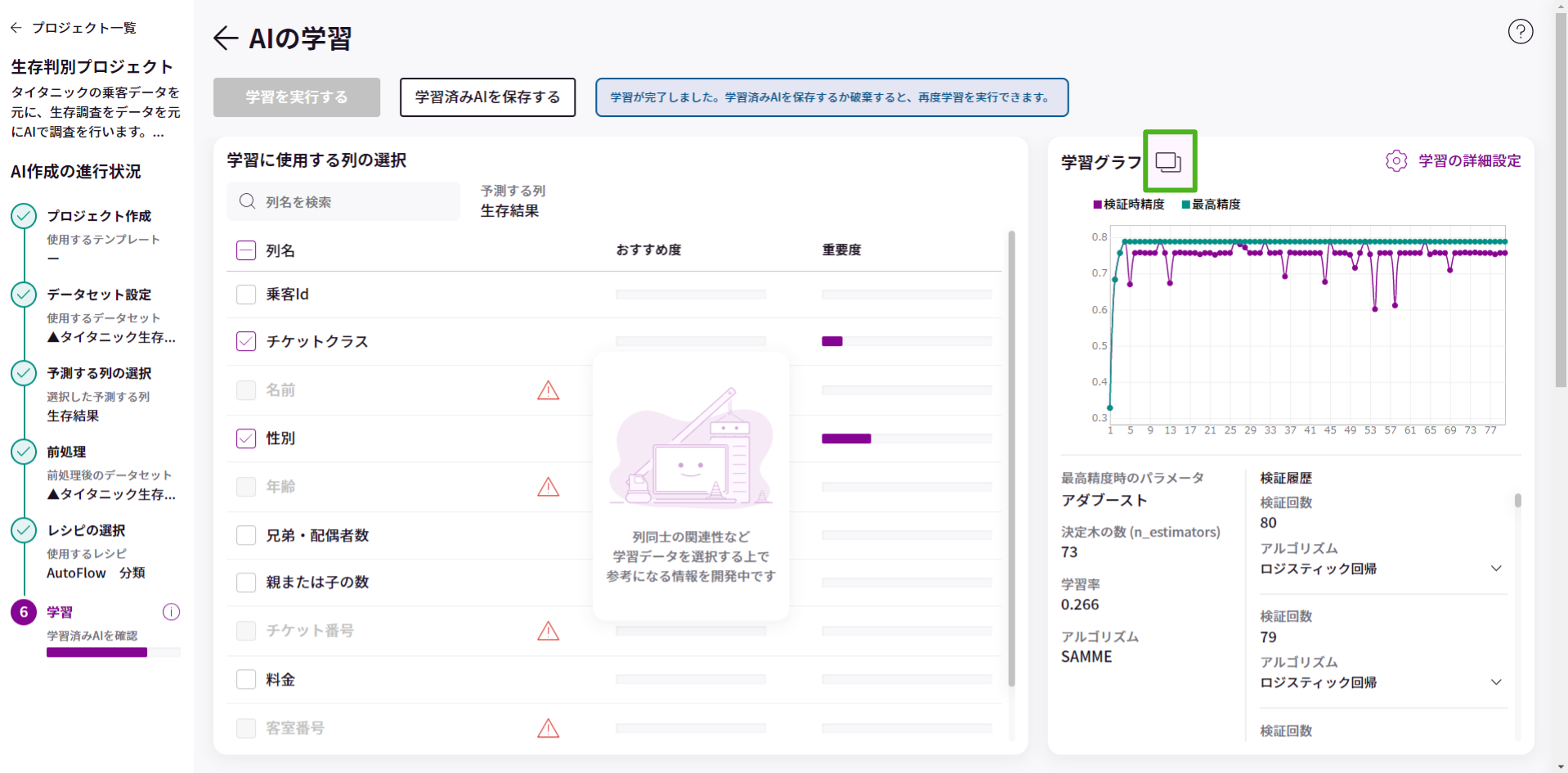Click back arrow next to プロジェクト一覧
The image size is (1568, 773).
pyautogui.click(x=16, y=28)
